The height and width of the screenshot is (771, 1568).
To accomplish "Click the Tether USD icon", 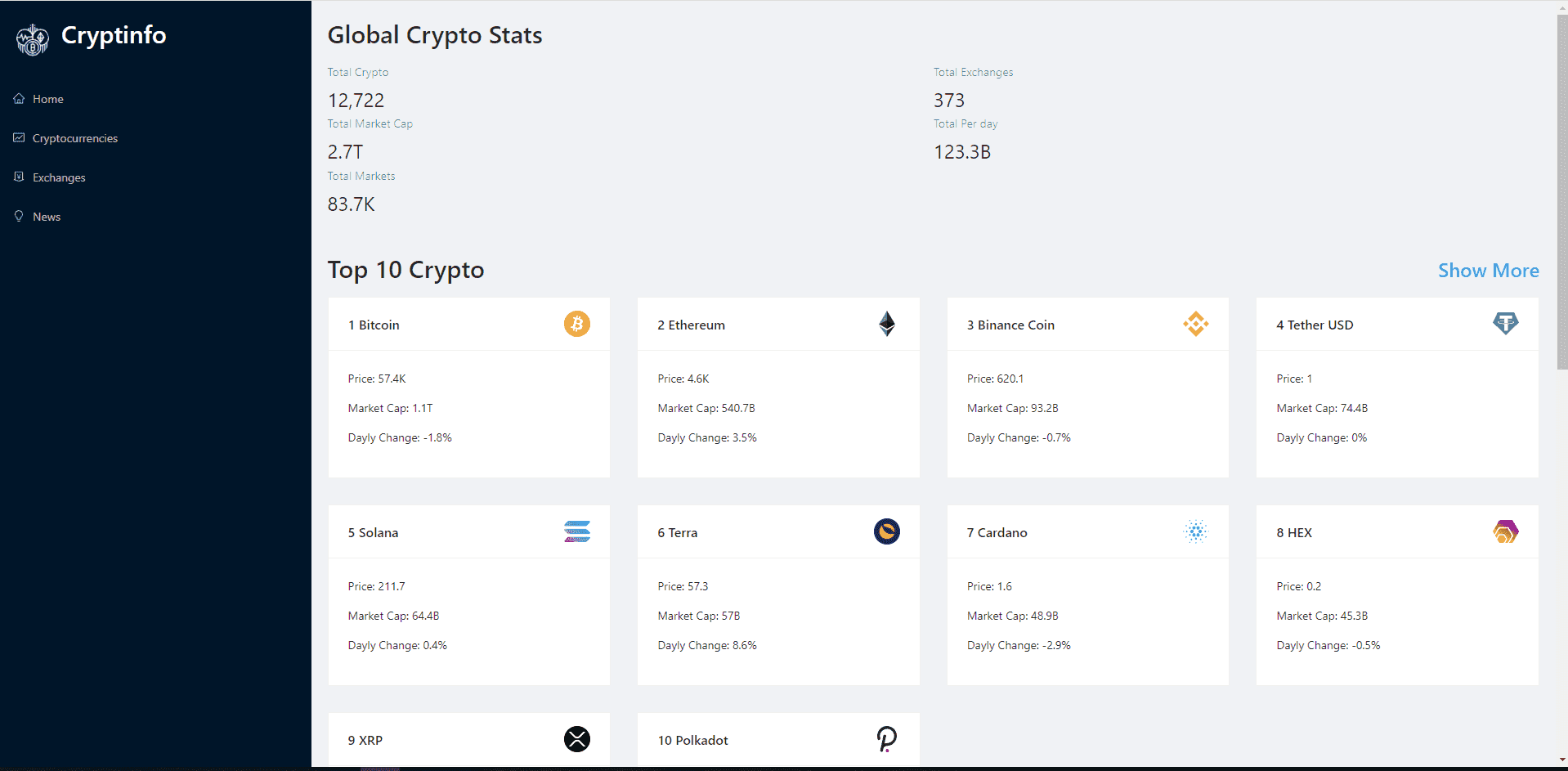I will (x=1505, y=324).
